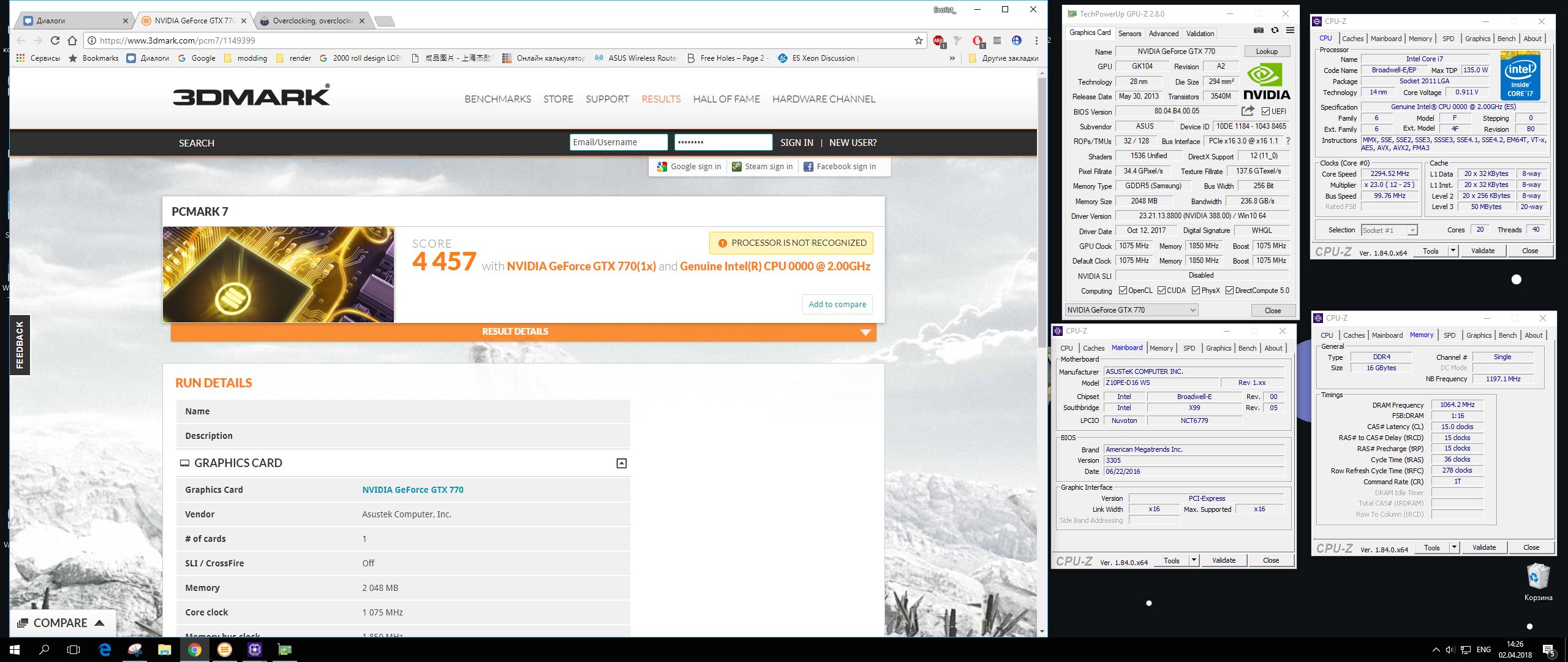The image size is (1568, 662).
Task: Click GPU-Z refresh icon
Action: [x=1275, y=31]
